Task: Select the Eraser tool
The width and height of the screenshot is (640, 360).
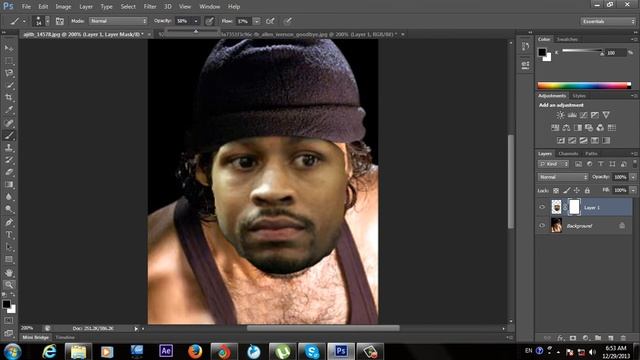Action: coord(9,172)
